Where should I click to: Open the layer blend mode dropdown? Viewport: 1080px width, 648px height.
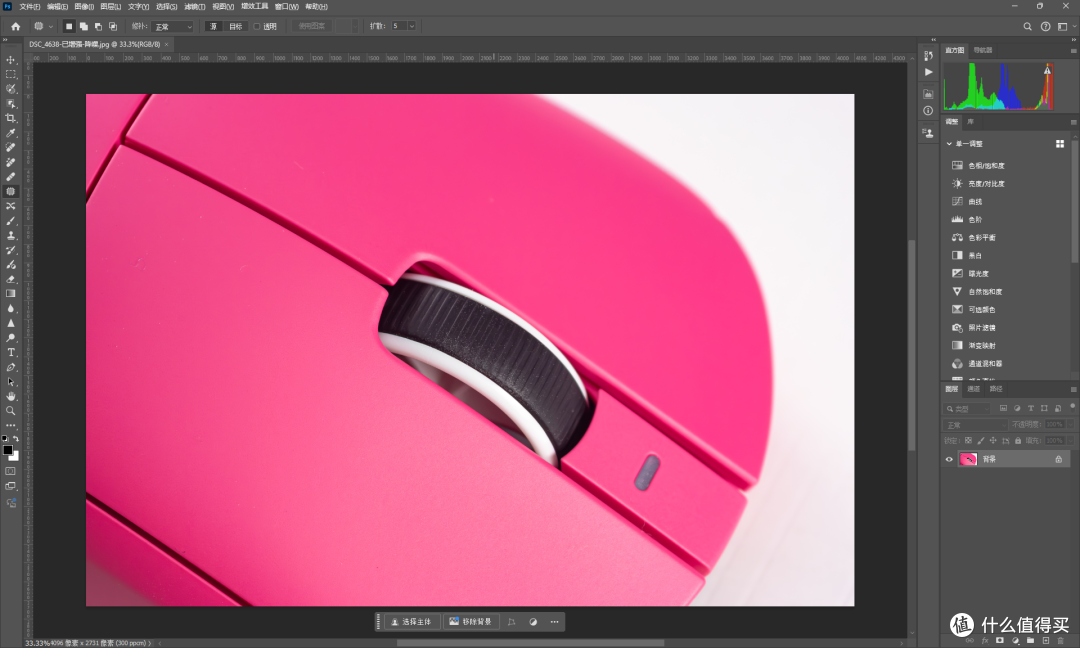[975, 425]
